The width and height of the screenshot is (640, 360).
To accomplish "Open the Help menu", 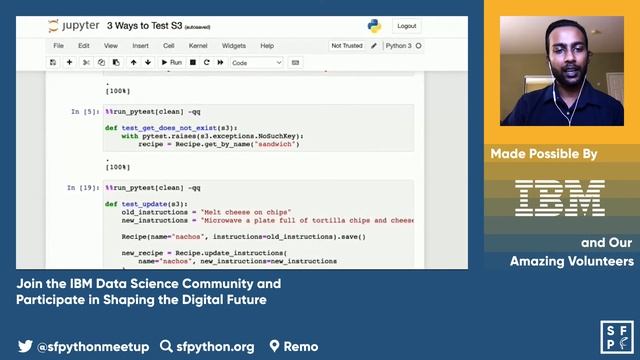I will (267, 46).
